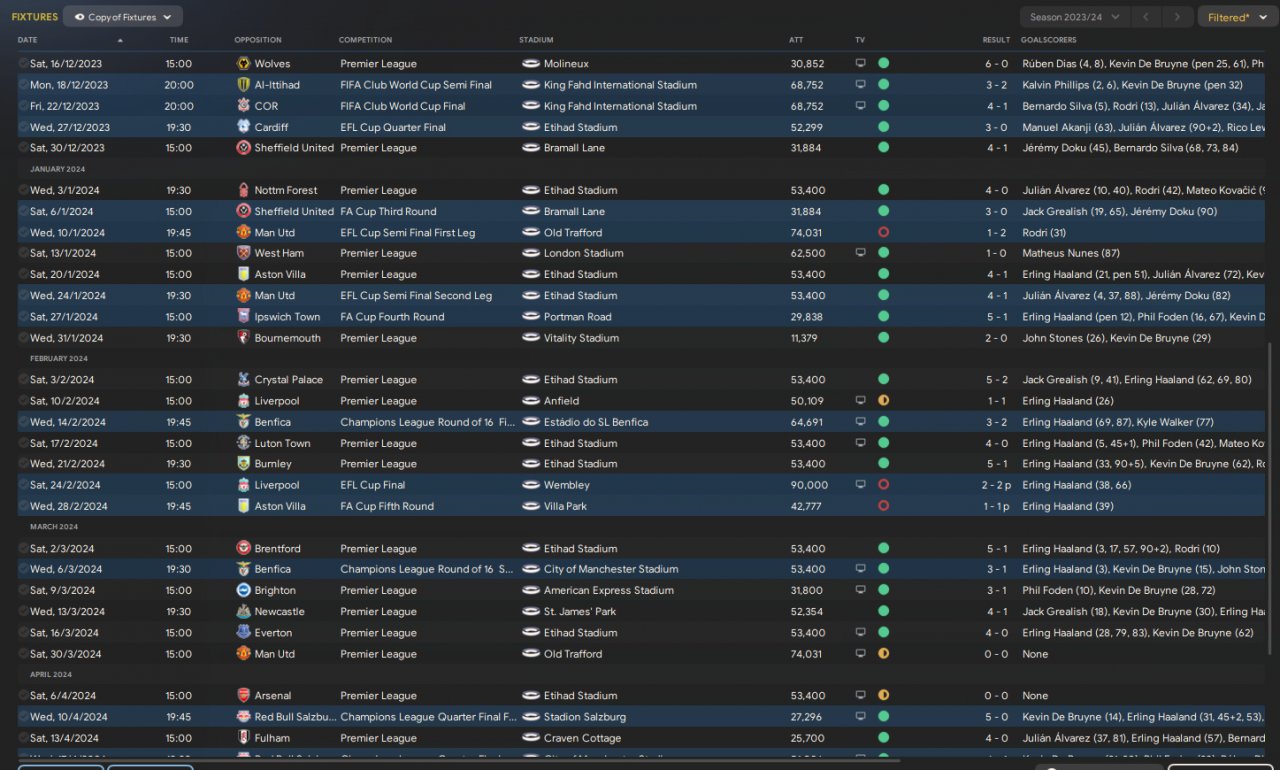Sort by the ATT column header
The width and height of the screenshot is (1280, 770).
click(796, 40)
